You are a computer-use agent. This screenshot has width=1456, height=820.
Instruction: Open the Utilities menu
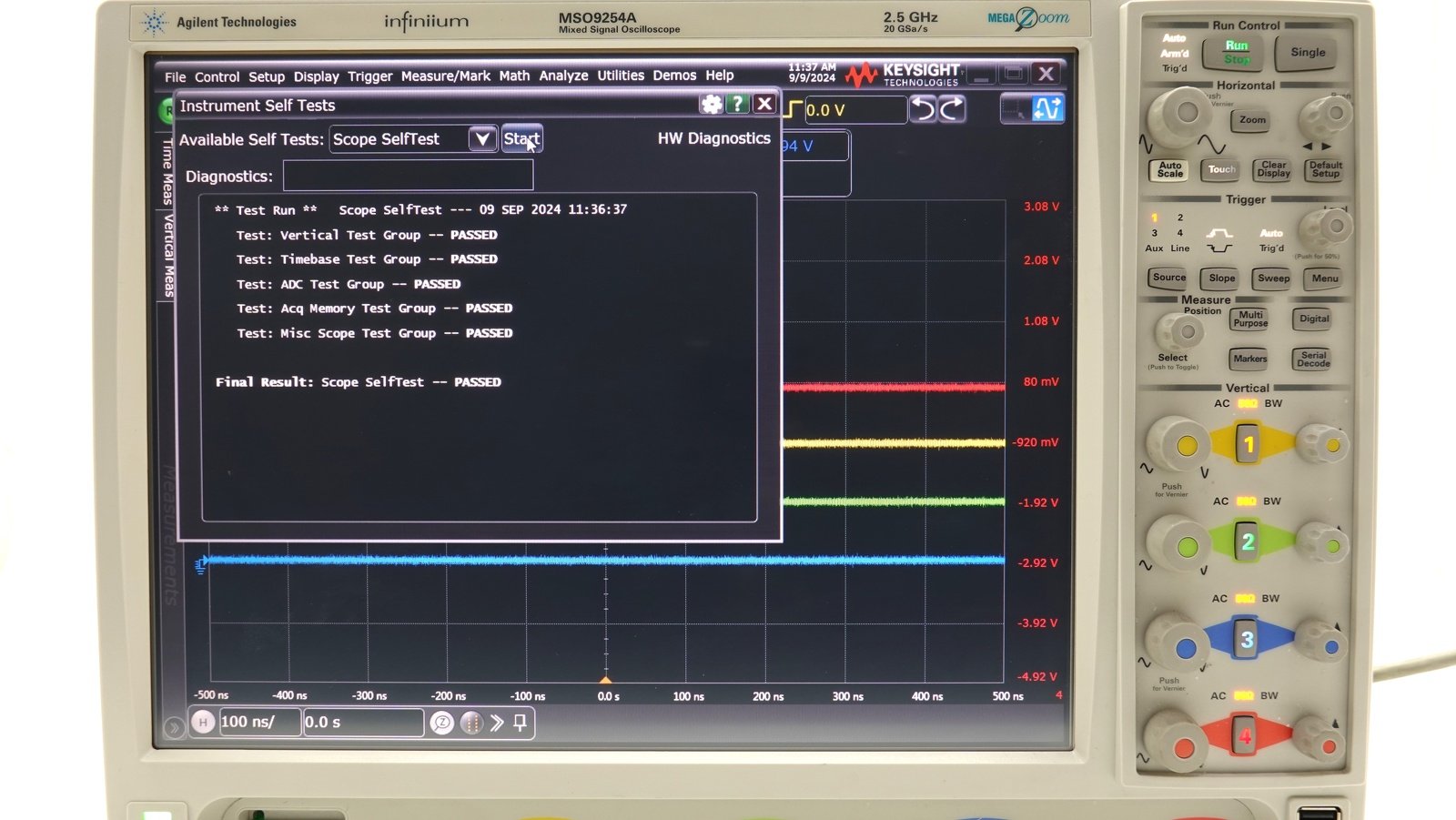click(x=621, y=76)
